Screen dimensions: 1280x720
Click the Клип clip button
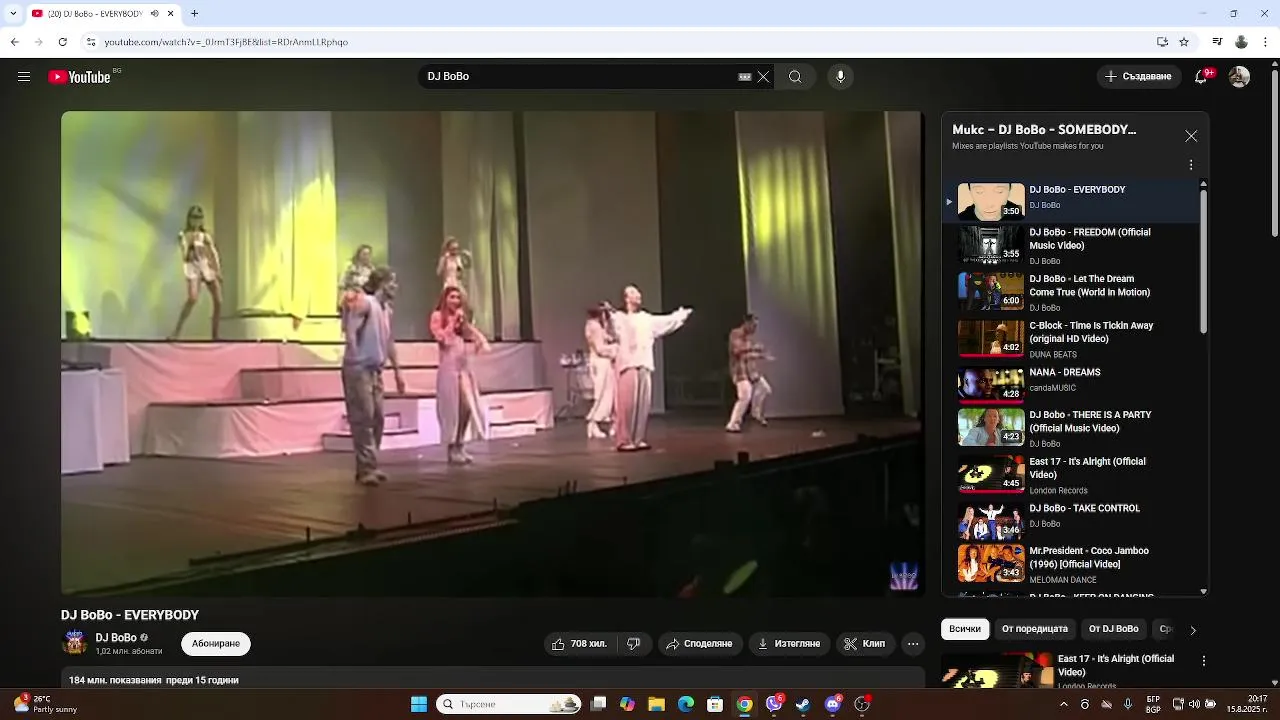pyautogui.click(x=865, y=644)
